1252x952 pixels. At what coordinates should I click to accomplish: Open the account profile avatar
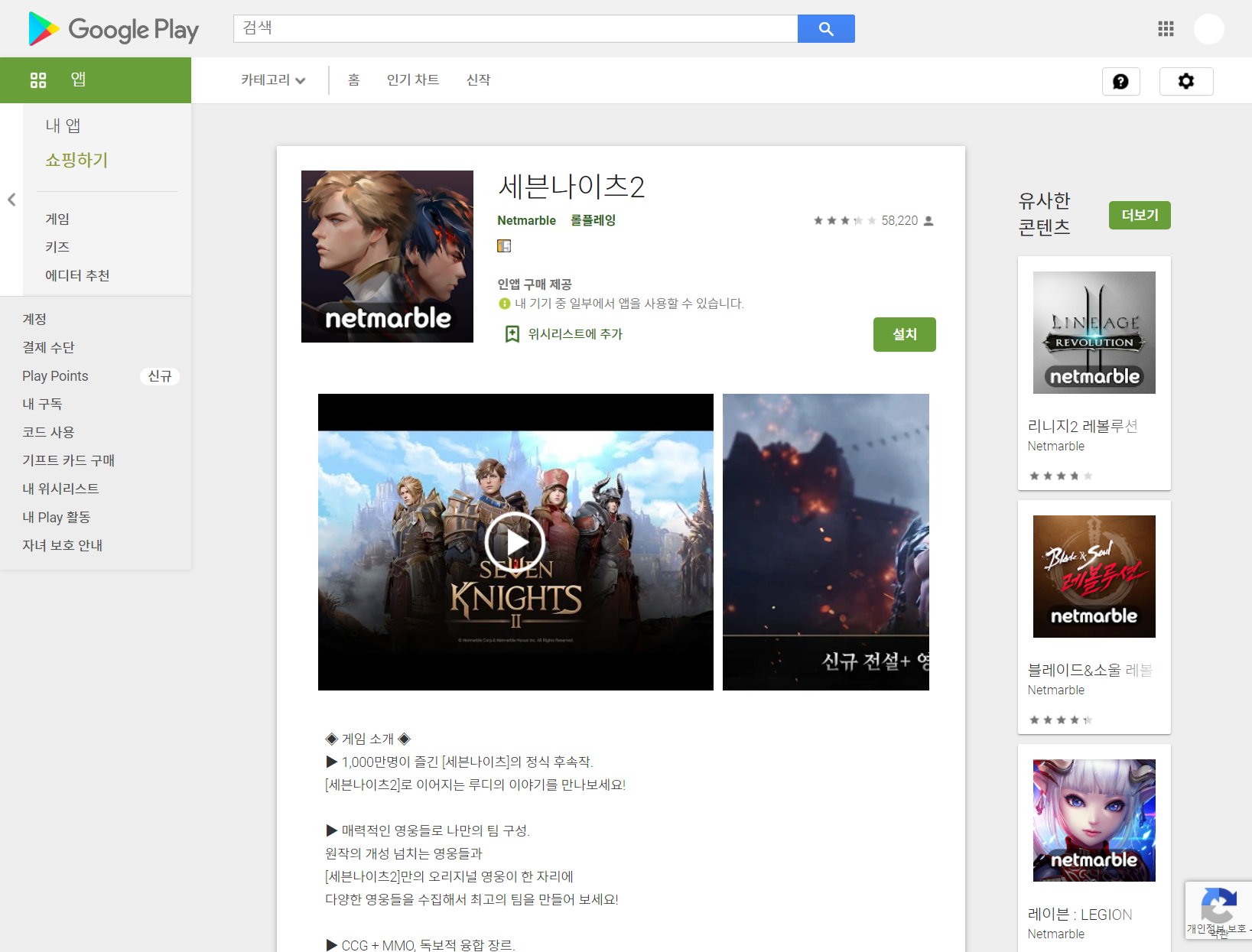1209,29
